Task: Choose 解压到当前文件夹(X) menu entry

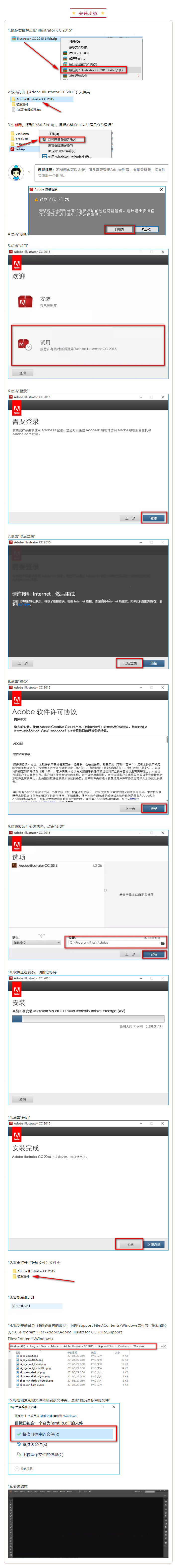Action: click(x=83, y=64)
